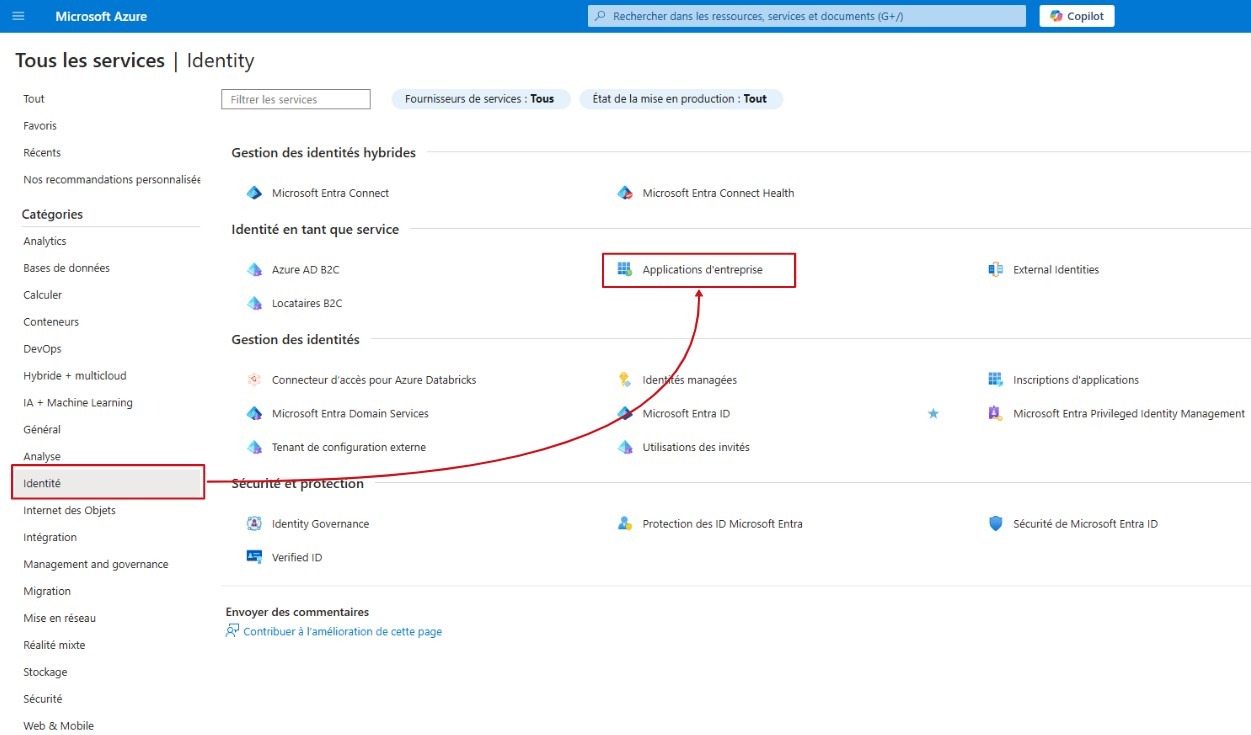Screen dimensions: 1251x735
Task: Open Applications d'entreprise service icon
Action: point(625,270)
